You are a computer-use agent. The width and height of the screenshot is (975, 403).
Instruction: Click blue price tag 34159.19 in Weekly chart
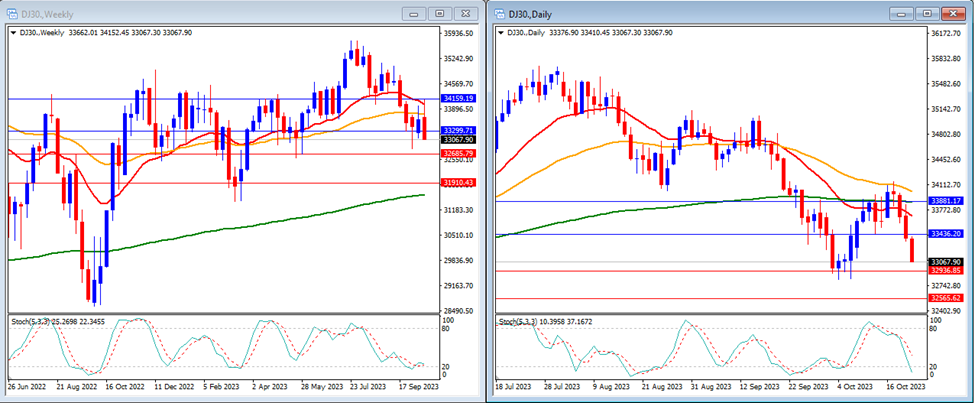point(458,98)
